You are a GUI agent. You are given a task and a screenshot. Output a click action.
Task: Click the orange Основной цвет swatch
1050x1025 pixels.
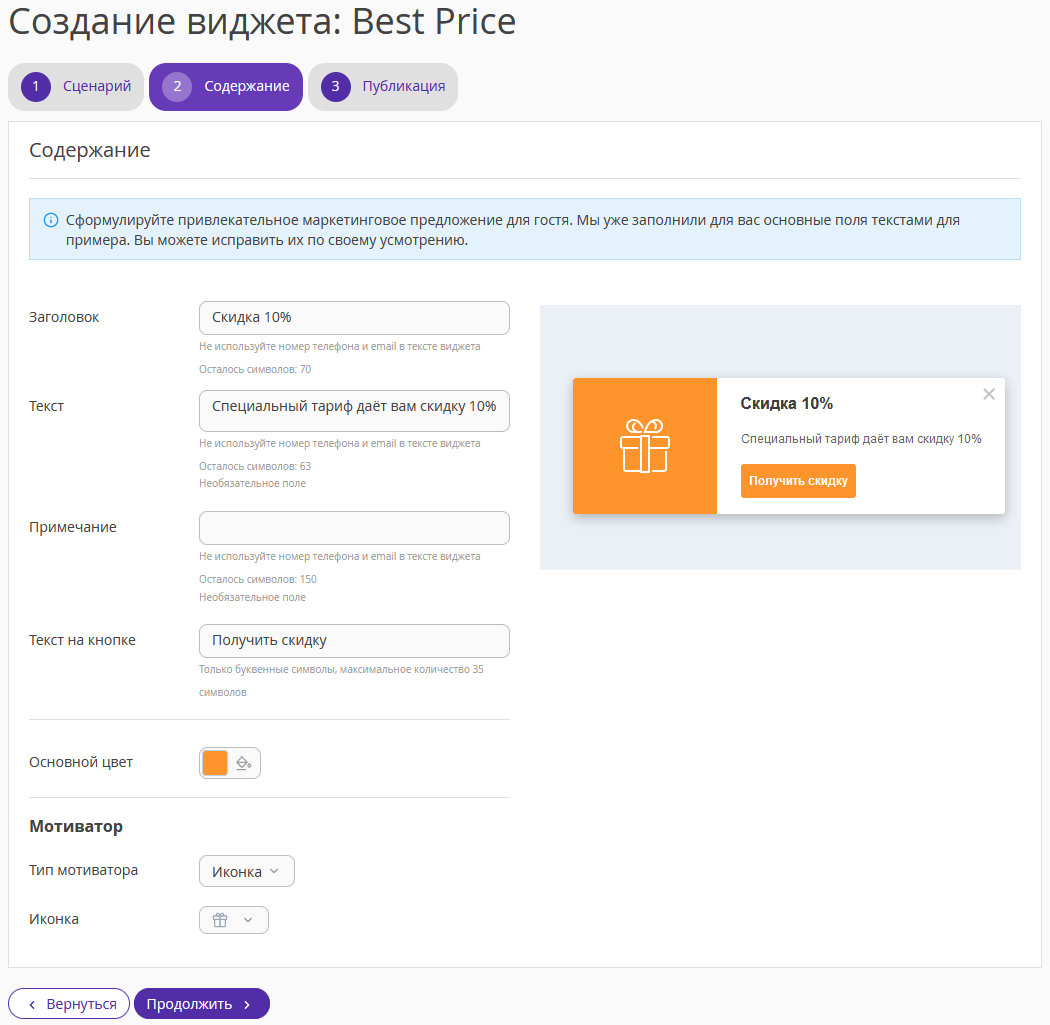[x=215, y=763]
